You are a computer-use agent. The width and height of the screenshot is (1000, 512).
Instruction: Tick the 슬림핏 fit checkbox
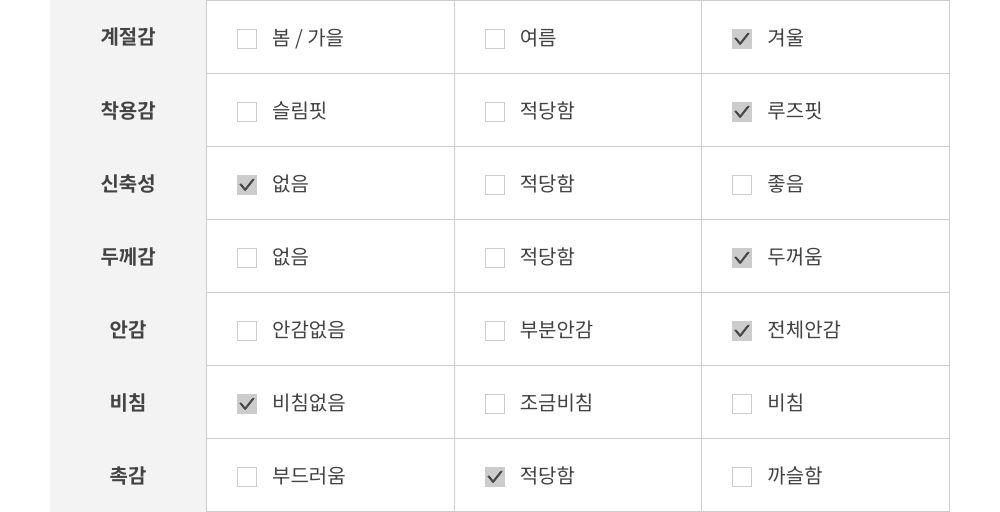(x=247, y=112)
